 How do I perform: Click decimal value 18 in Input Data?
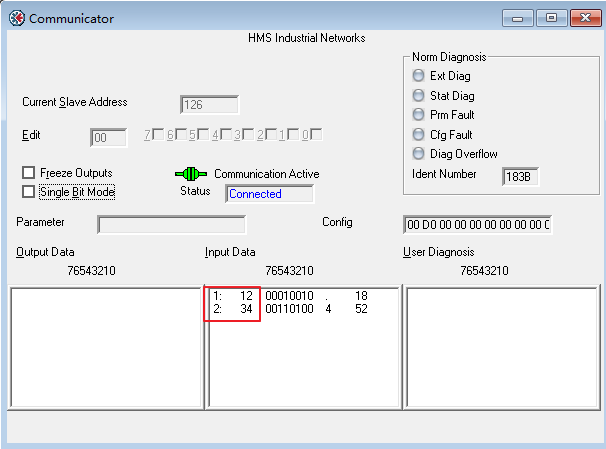tap(361, 296)
